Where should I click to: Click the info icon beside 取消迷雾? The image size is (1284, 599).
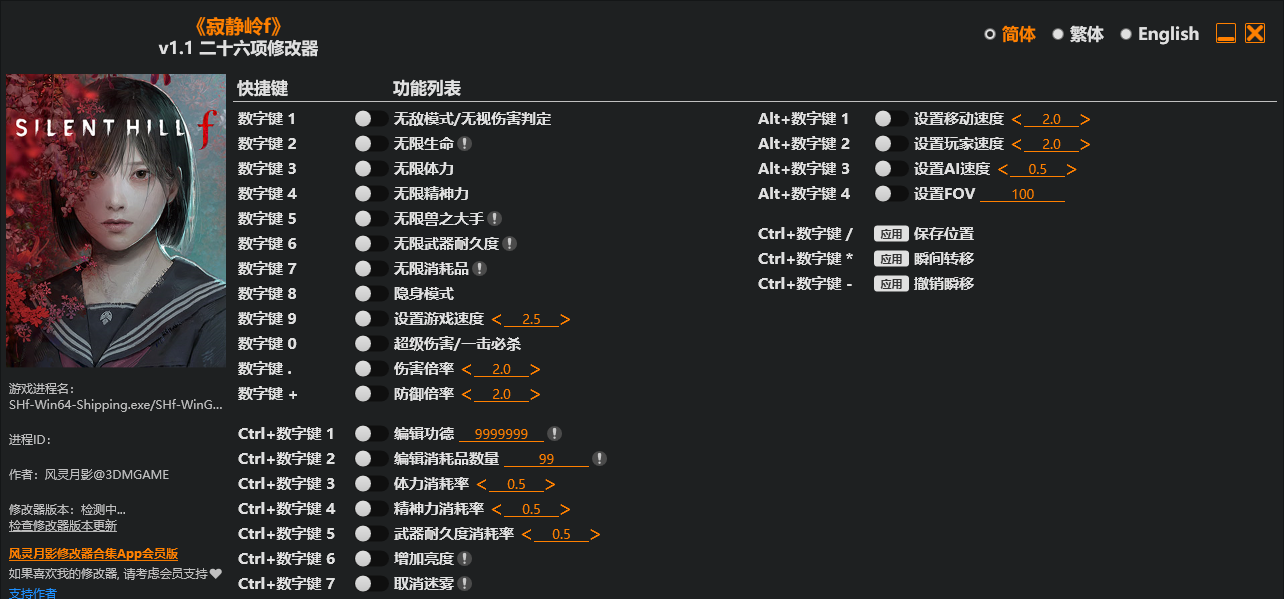pos(465,584)
